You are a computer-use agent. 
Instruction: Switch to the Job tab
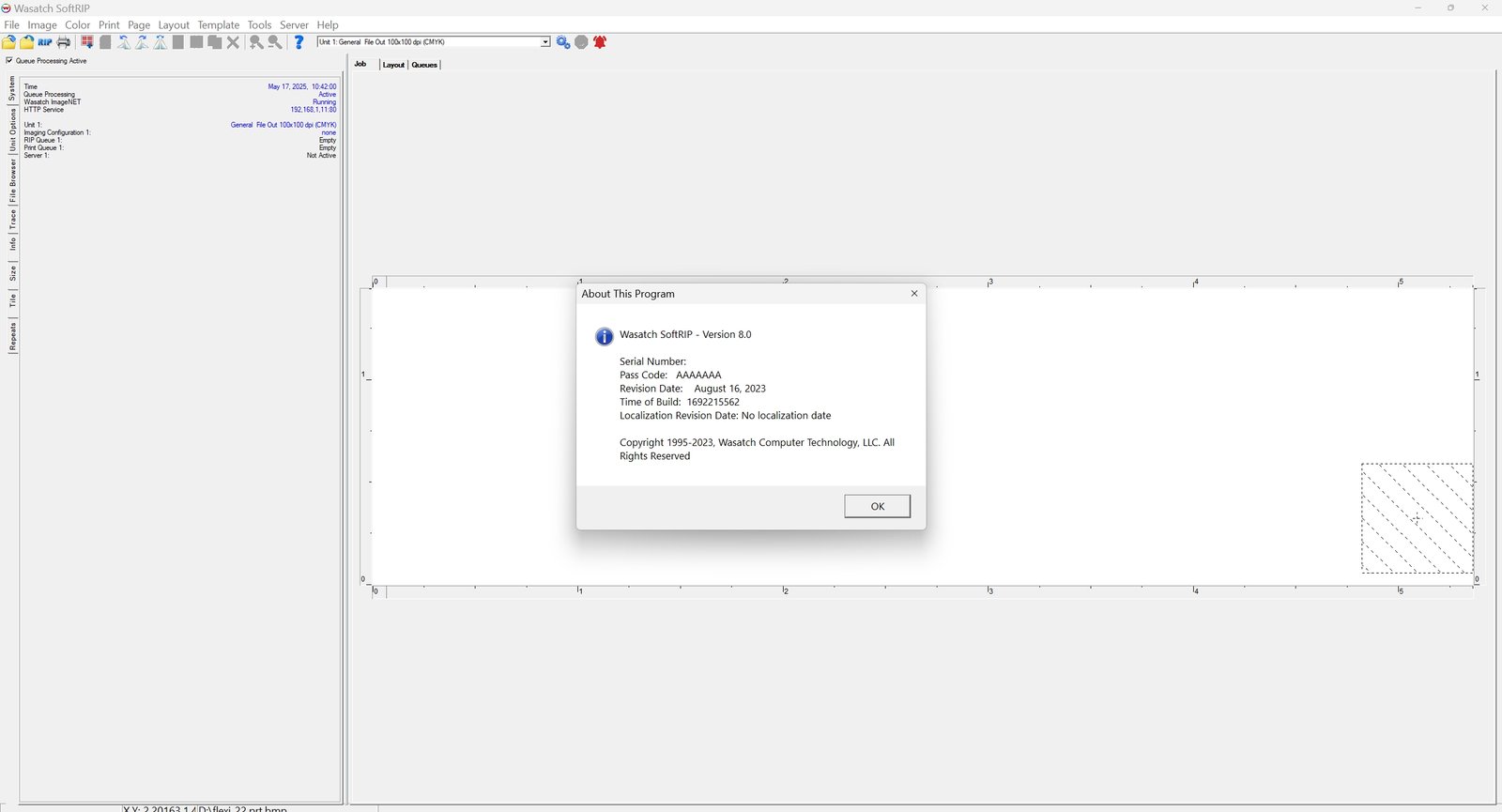(360, 64)
